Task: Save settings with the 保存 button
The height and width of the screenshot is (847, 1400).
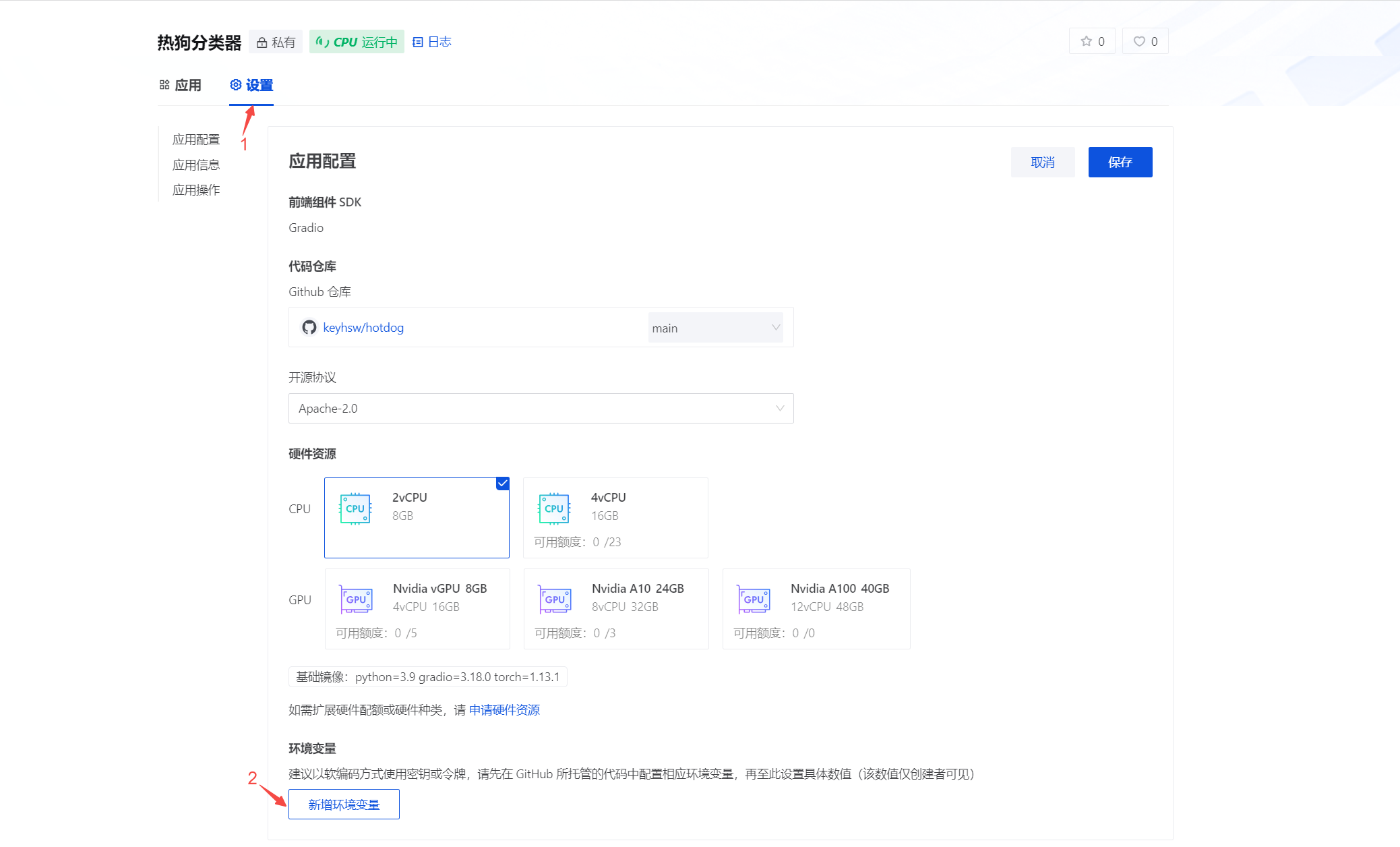Action: pos(1119,162)
